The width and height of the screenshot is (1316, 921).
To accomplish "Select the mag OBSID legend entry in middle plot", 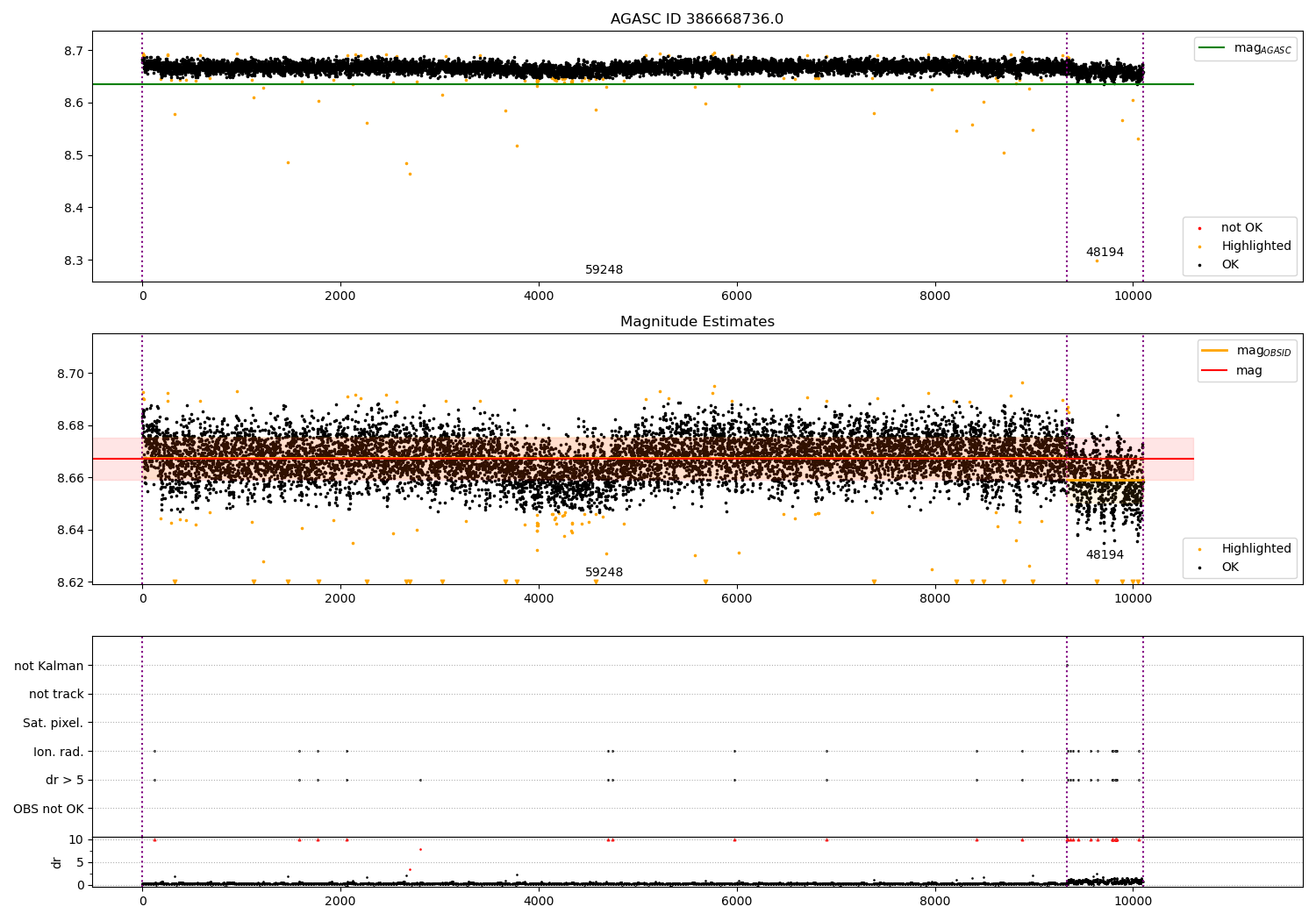I will click(x=1247, y=351).
